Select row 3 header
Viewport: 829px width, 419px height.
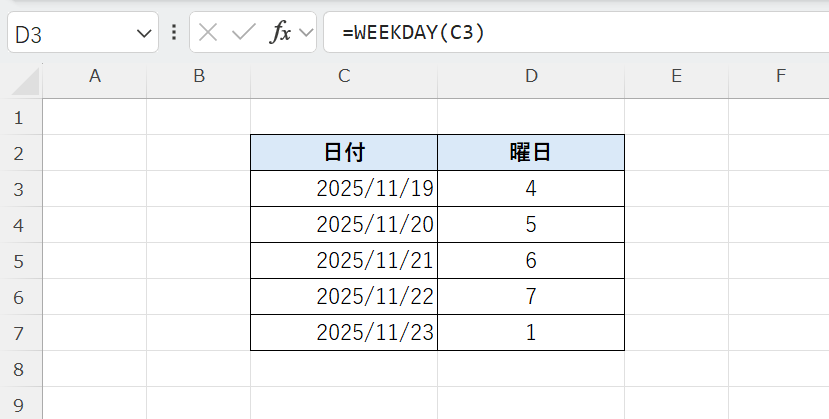click(x=18, y=189)
